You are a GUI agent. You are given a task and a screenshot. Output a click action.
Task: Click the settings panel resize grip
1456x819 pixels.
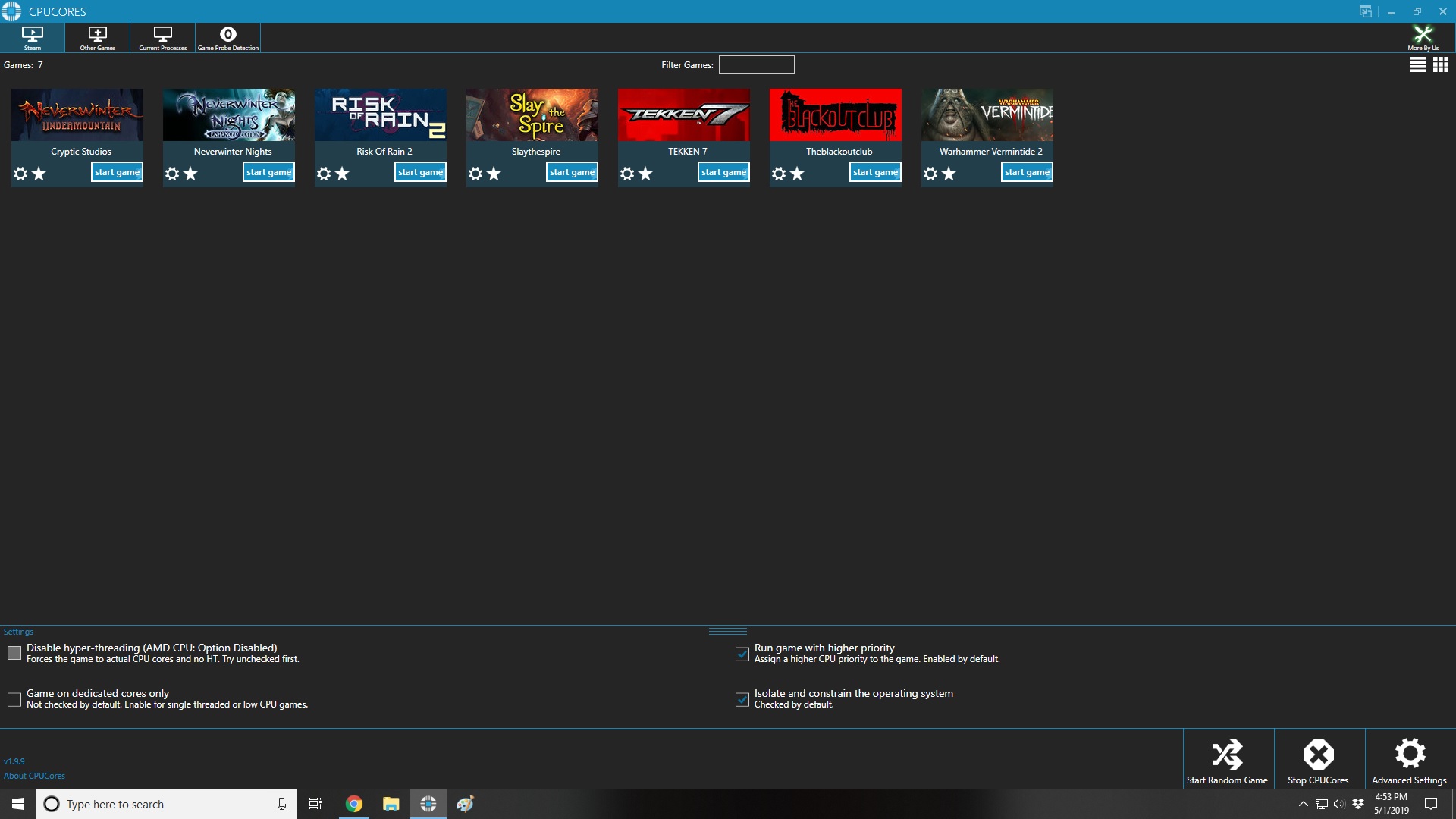point(728,631)
